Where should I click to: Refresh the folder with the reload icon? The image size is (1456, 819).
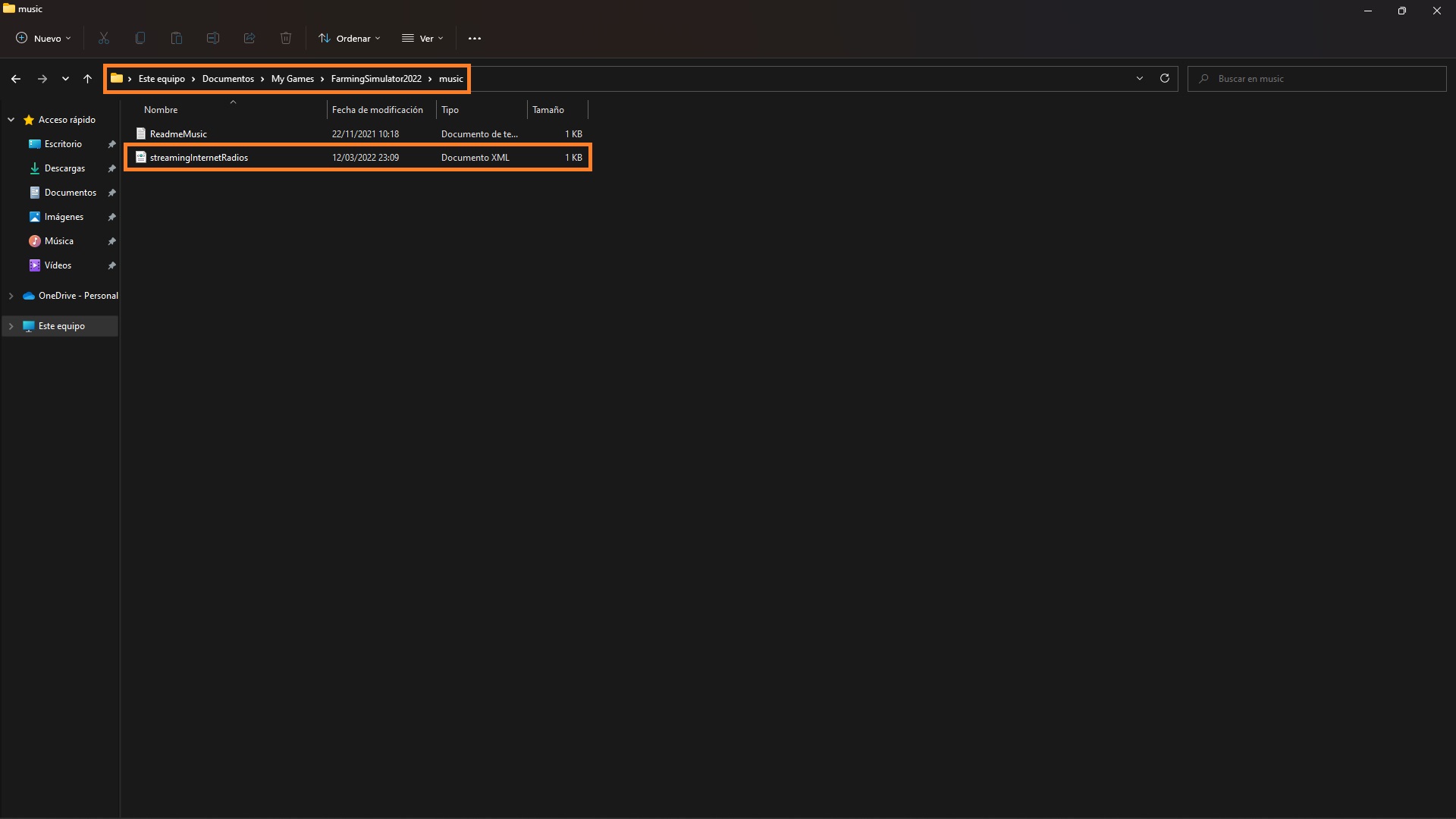pyautogui.click(x=1165, y=78)
